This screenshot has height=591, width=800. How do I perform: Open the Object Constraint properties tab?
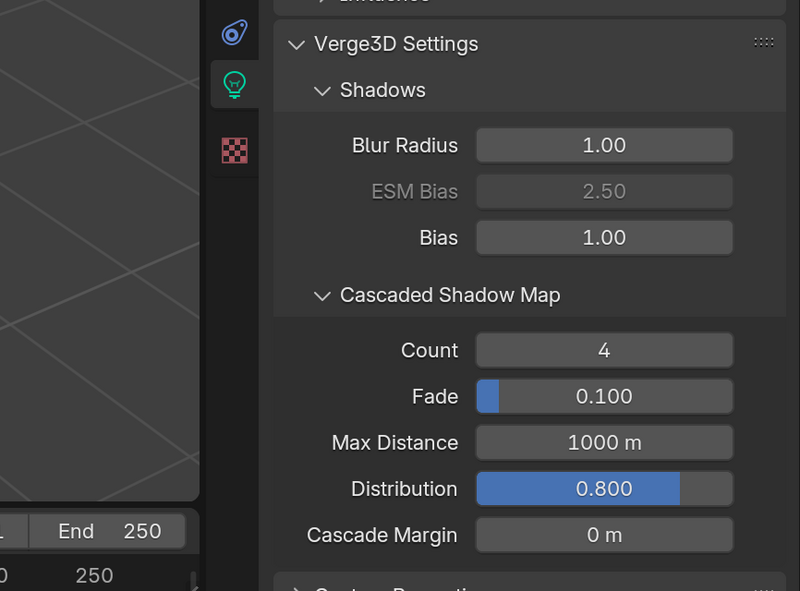coord(235,33)
